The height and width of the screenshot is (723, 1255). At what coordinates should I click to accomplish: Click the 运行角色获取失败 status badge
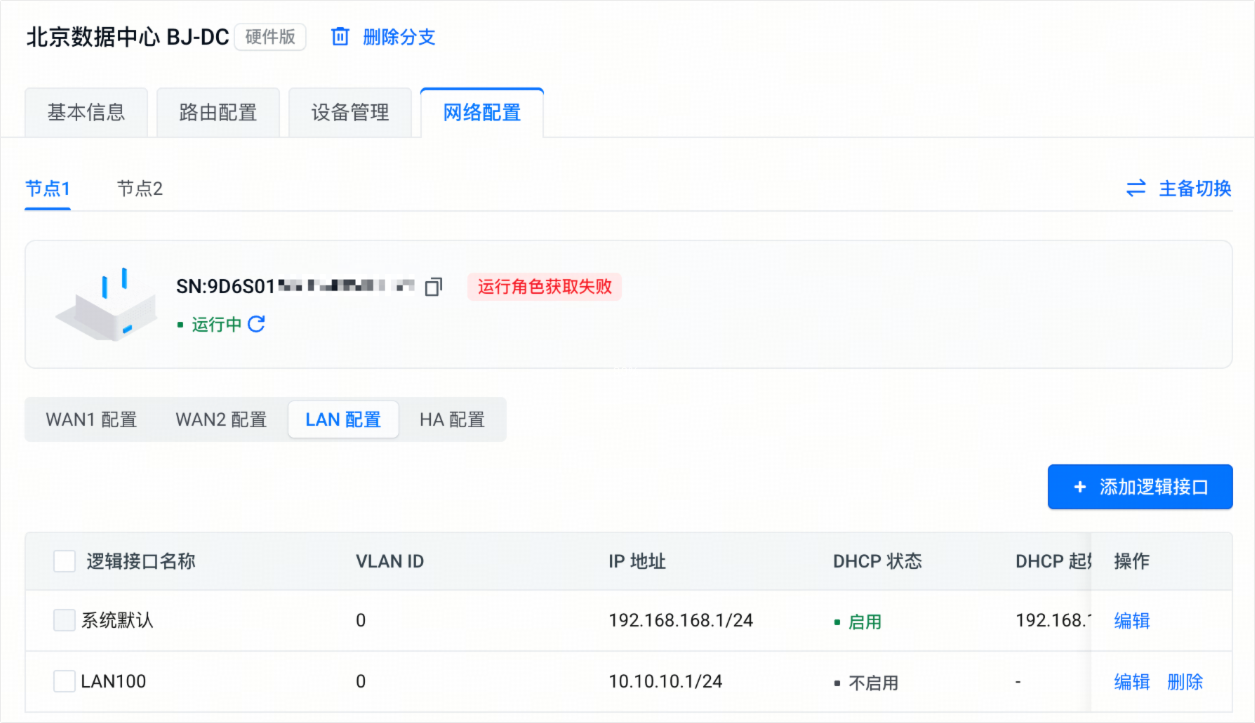click(544, 287)
